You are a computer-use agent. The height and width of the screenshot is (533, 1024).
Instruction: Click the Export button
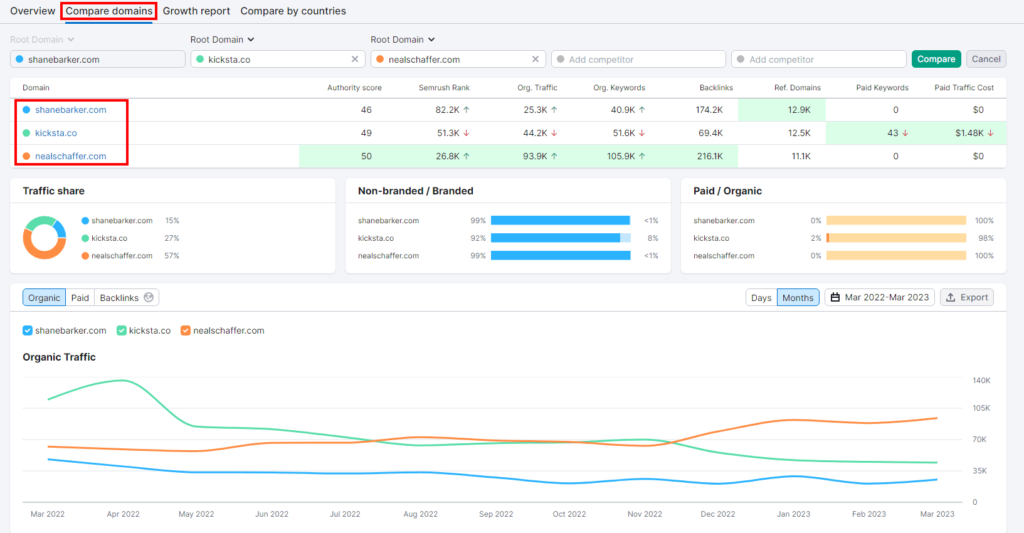click(x=967, y=297)
